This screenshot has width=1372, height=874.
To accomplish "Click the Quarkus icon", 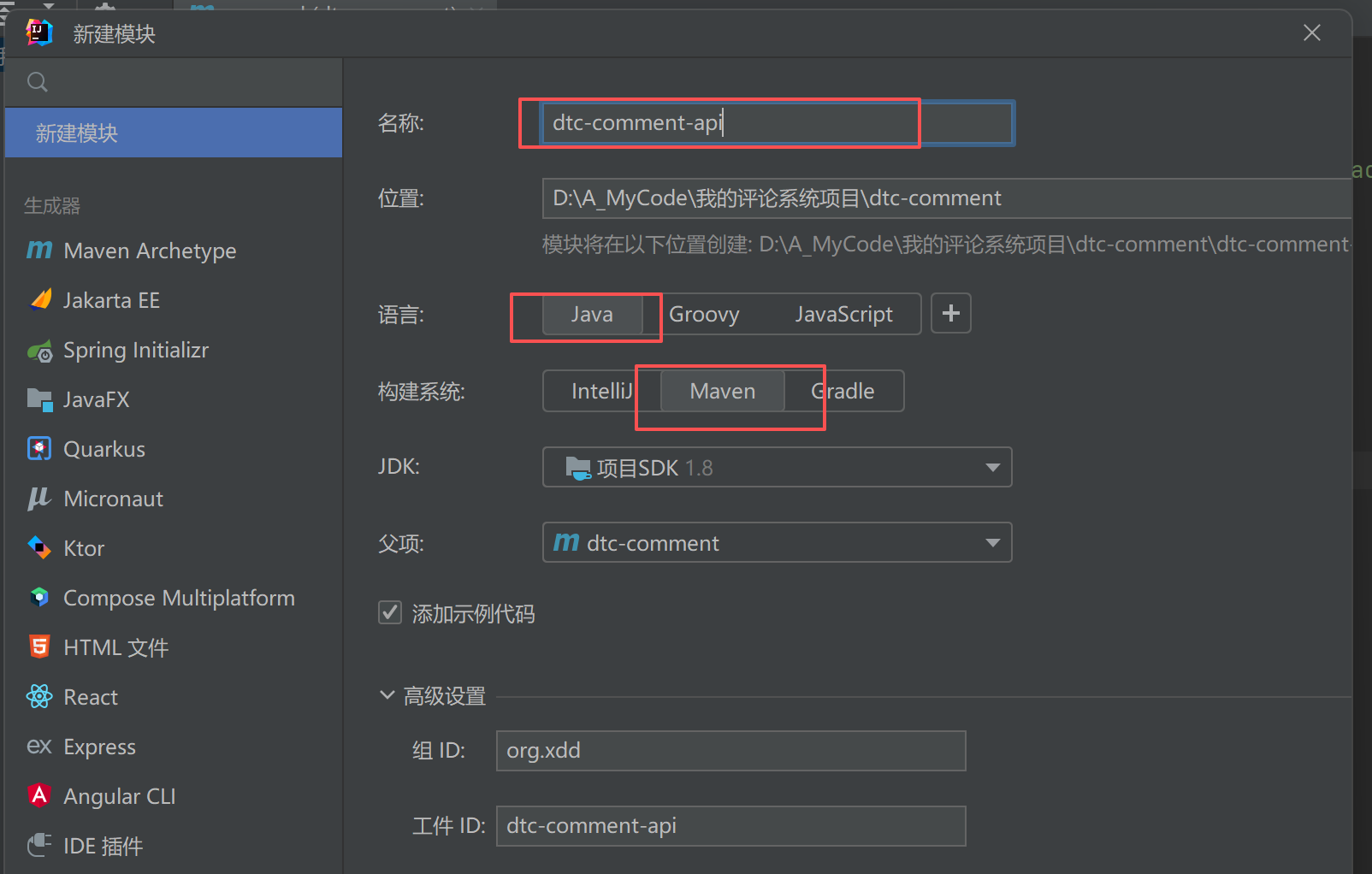I will click(x=39, y=449).
